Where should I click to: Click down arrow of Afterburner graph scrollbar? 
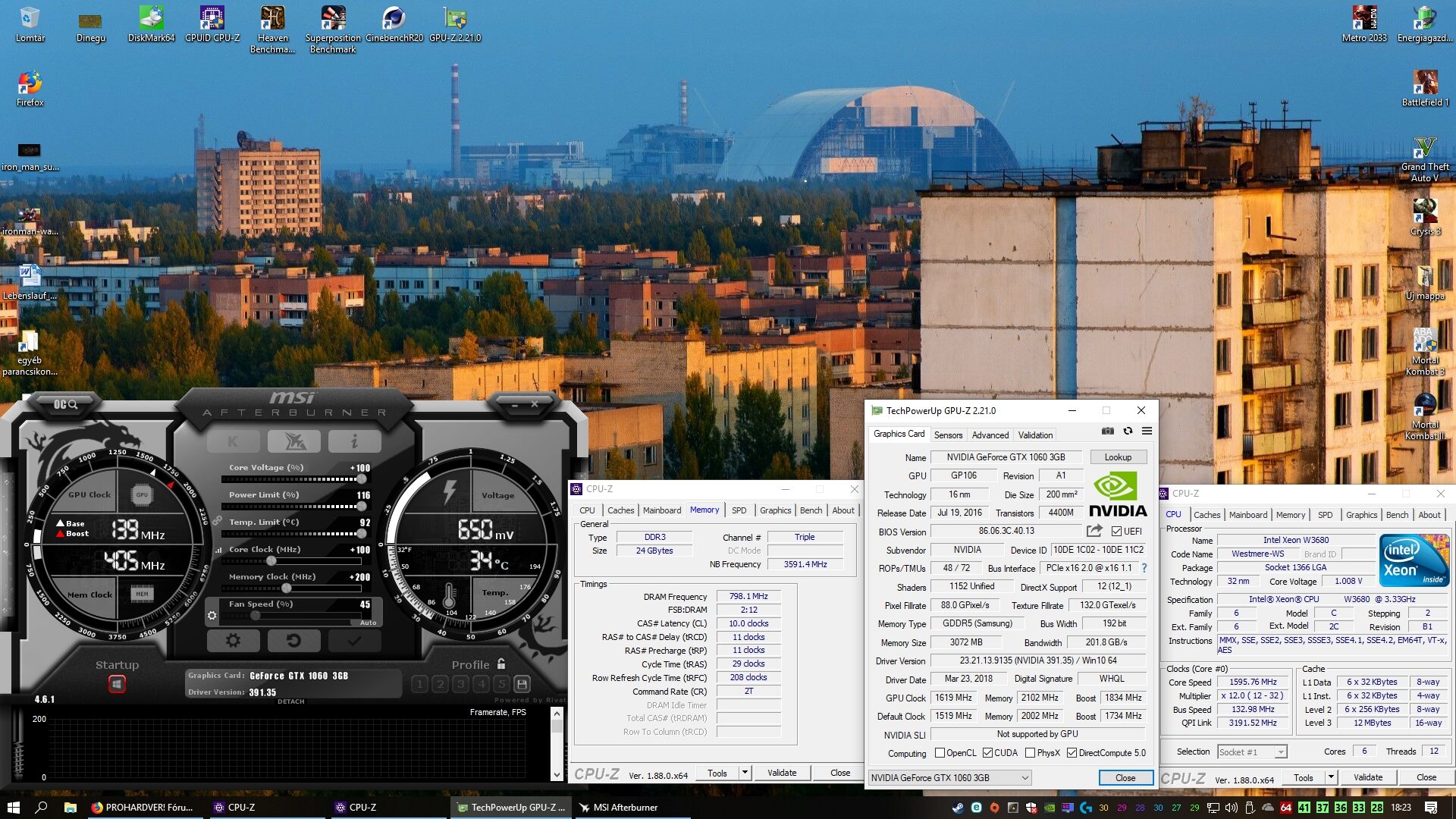(x=557, y=774)
